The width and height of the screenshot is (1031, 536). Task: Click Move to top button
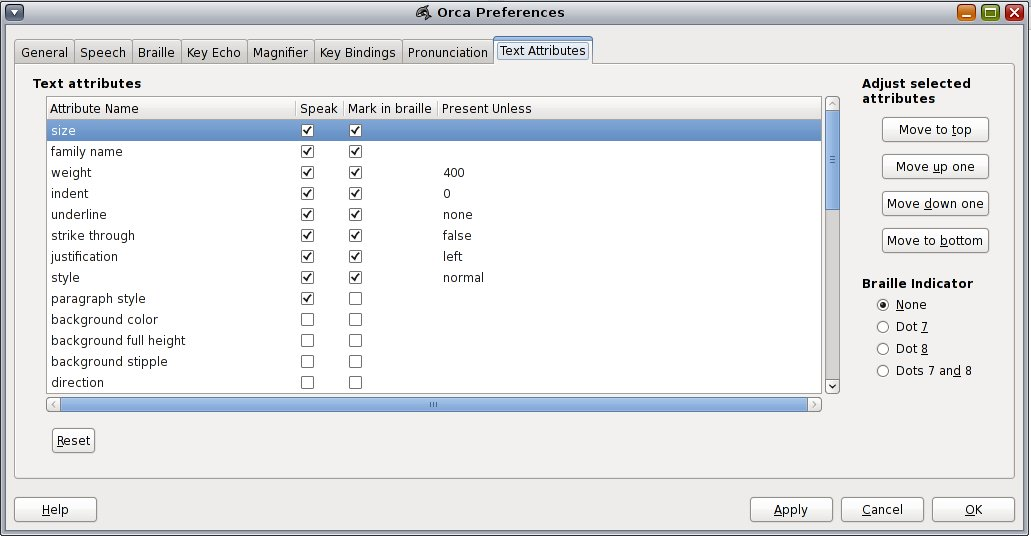[x=935, y=130]
